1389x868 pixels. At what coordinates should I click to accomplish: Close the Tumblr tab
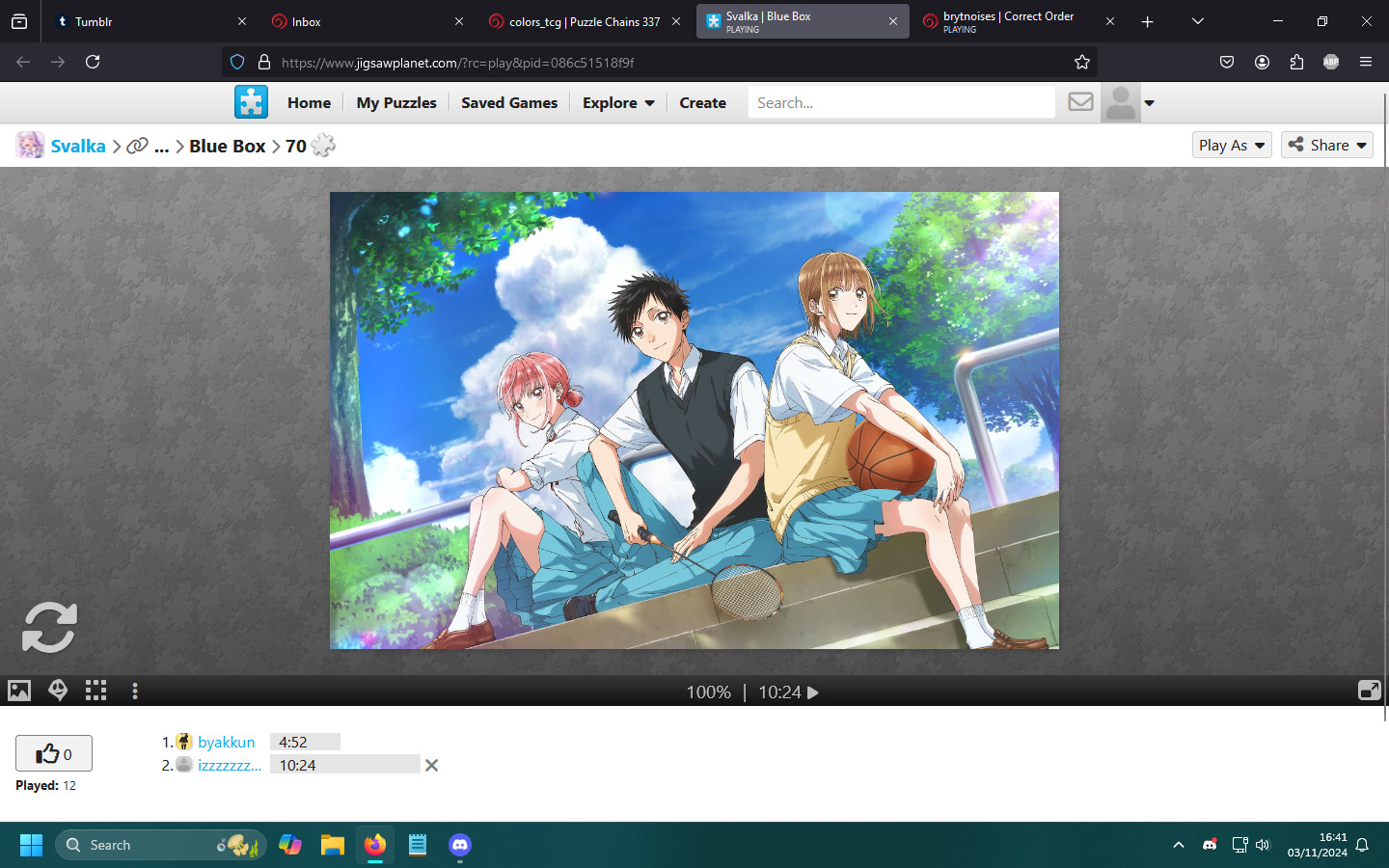click(242, 21)
